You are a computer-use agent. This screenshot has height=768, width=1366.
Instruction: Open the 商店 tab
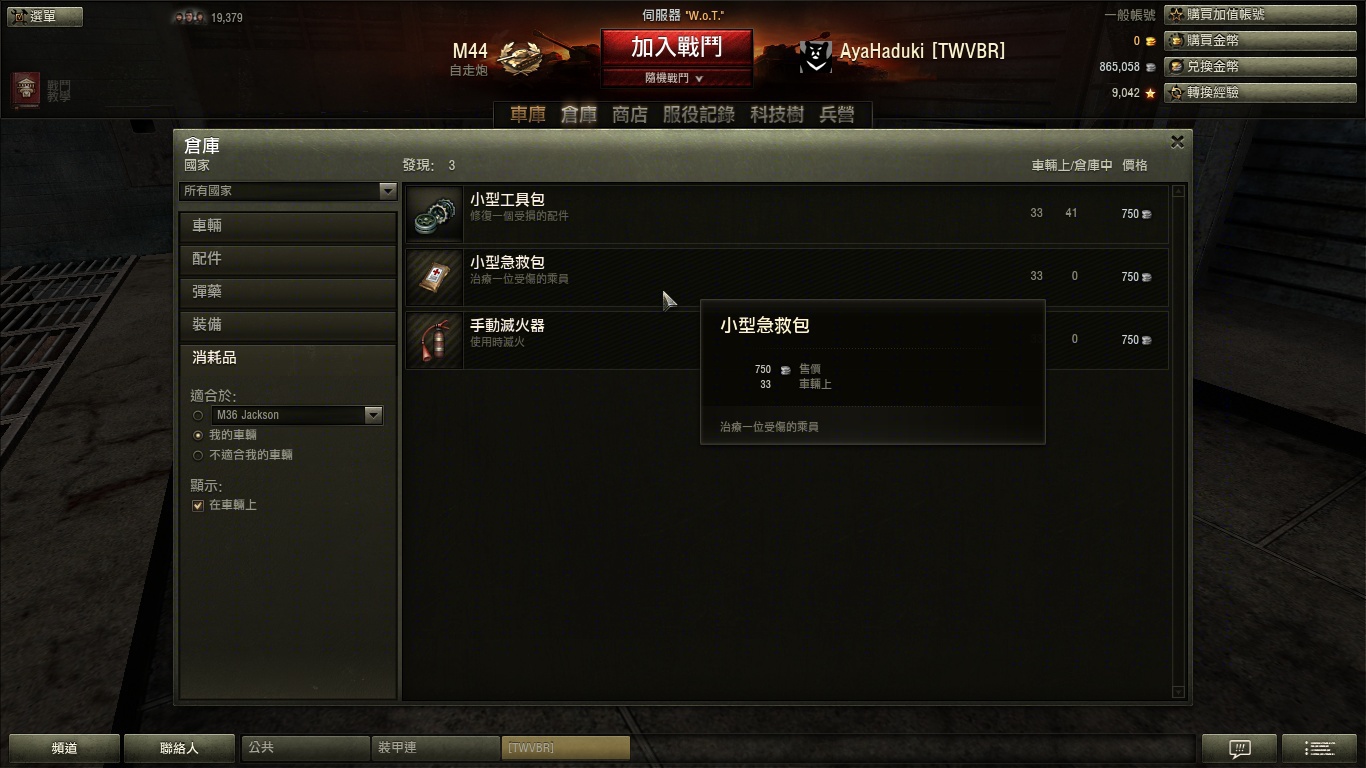point(629,115)
